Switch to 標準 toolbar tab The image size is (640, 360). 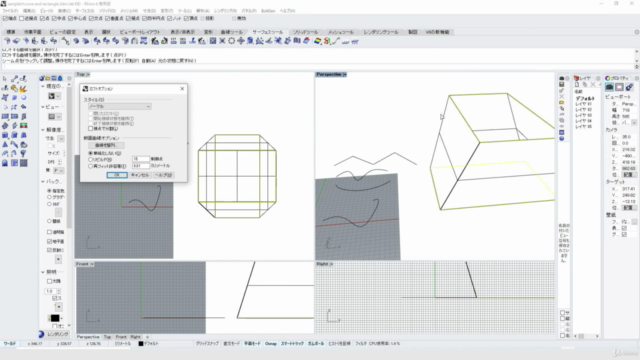[11, 32]
